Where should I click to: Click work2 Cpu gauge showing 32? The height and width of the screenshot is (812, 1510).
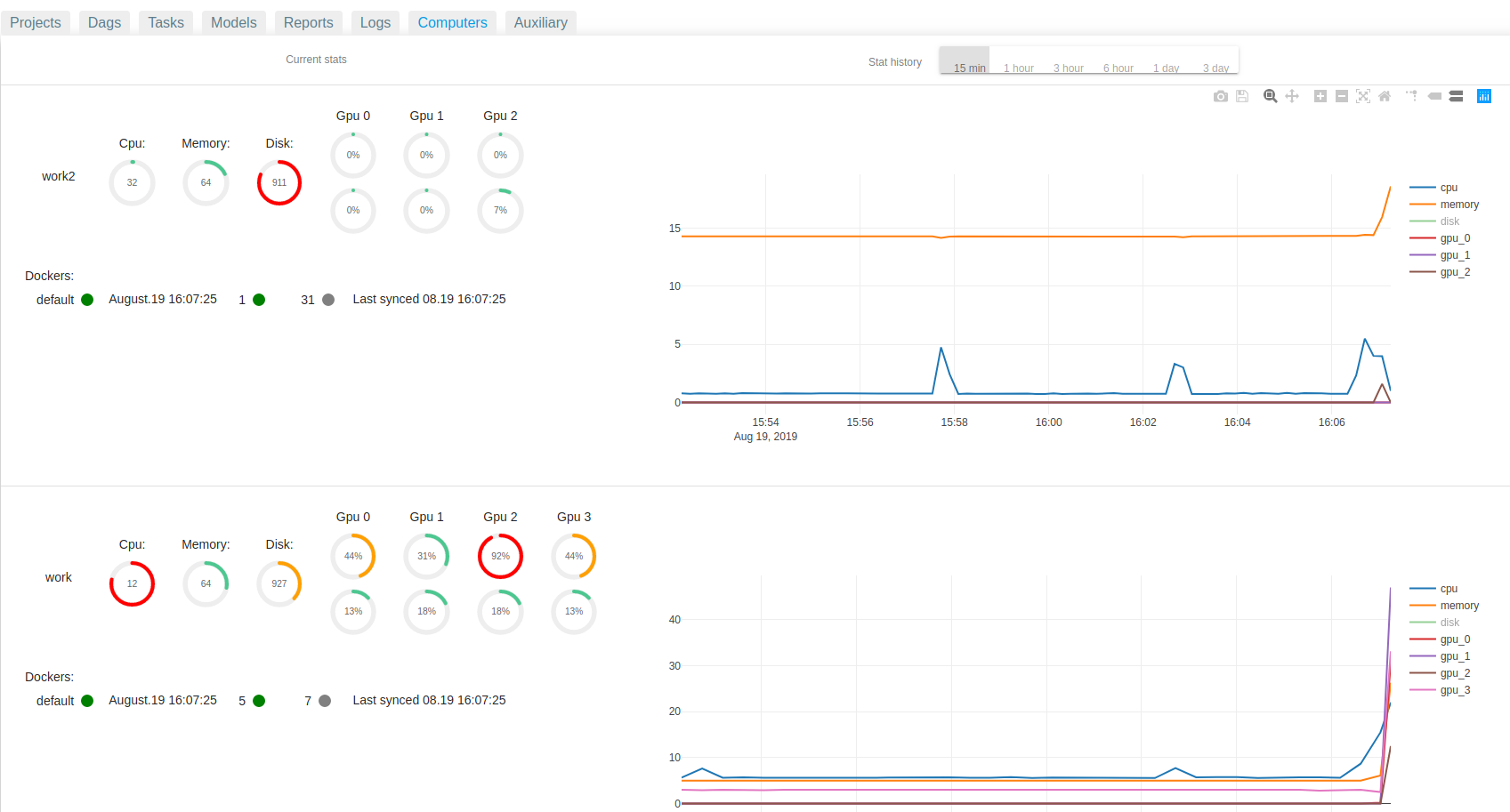132,182
